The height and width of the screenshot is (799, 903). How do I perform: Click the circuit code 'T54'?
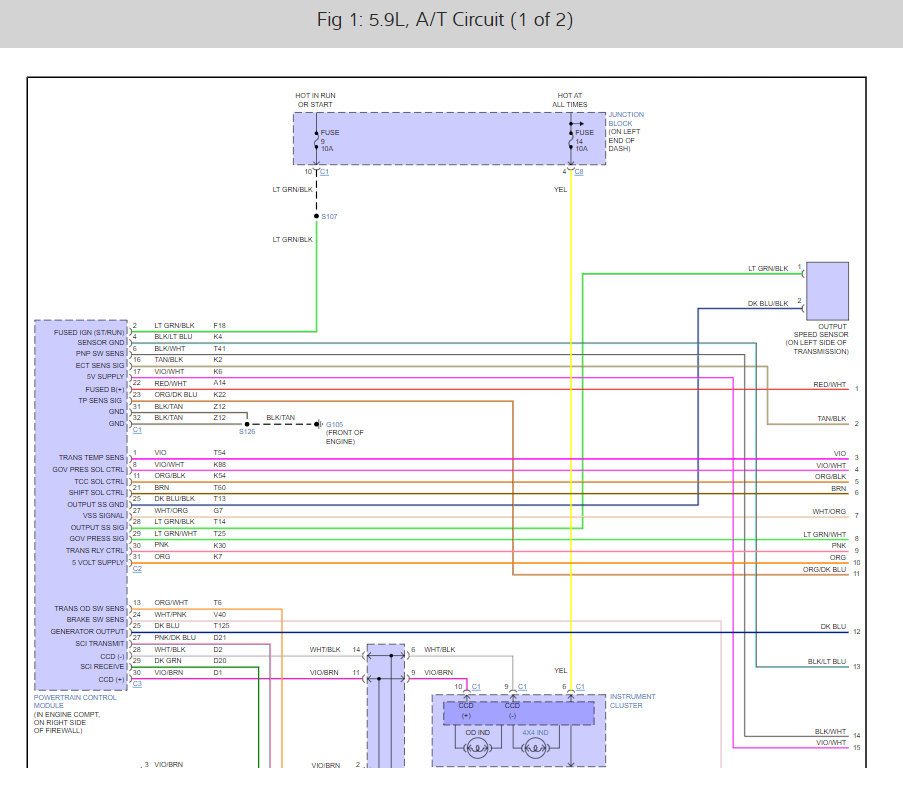tap(219, 453)
